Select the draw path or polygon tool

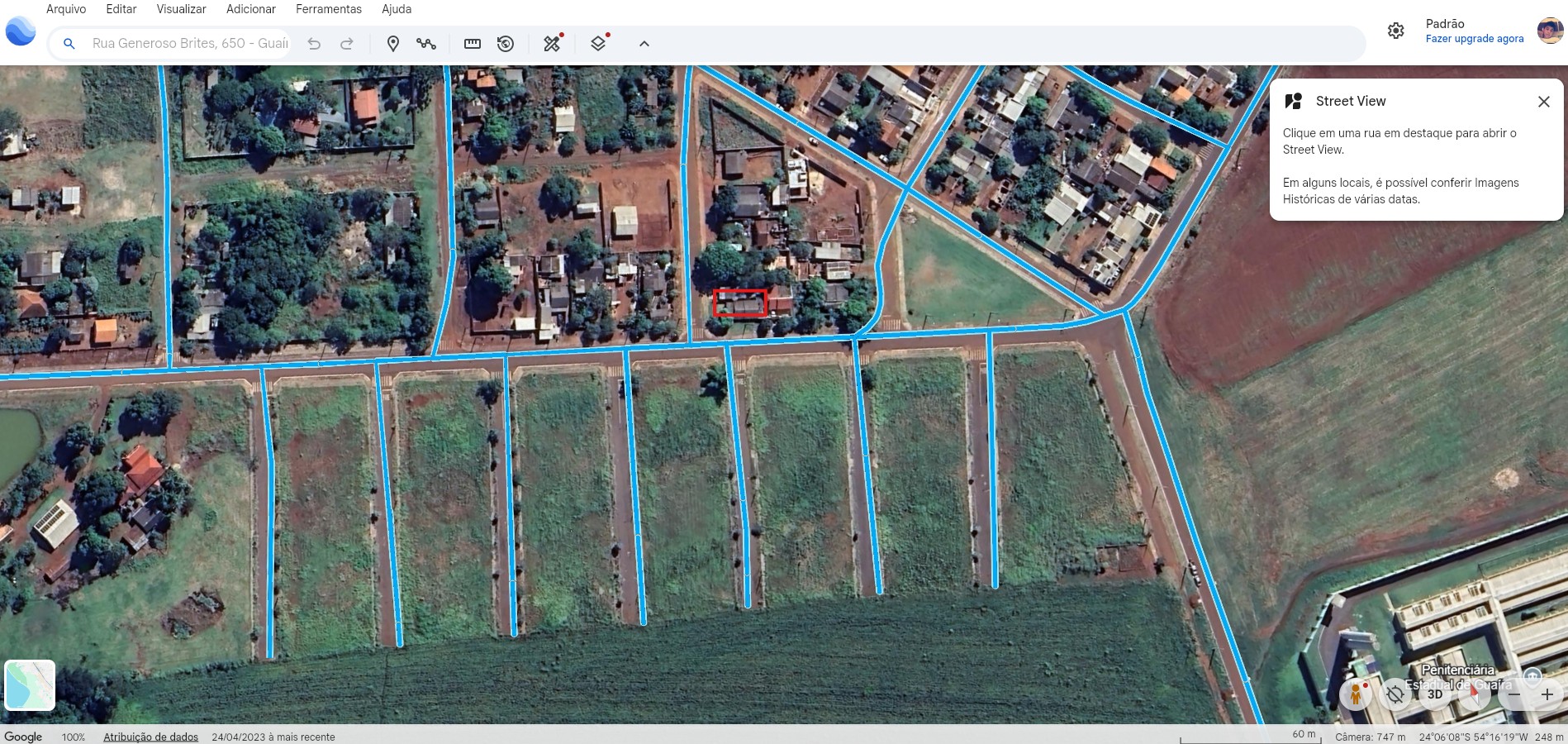coord(426,44)
